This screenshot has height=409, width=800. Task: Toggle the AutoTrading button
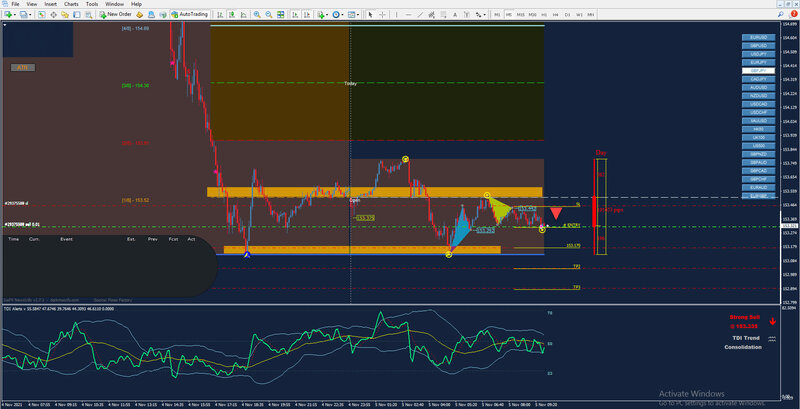(189, 14)
